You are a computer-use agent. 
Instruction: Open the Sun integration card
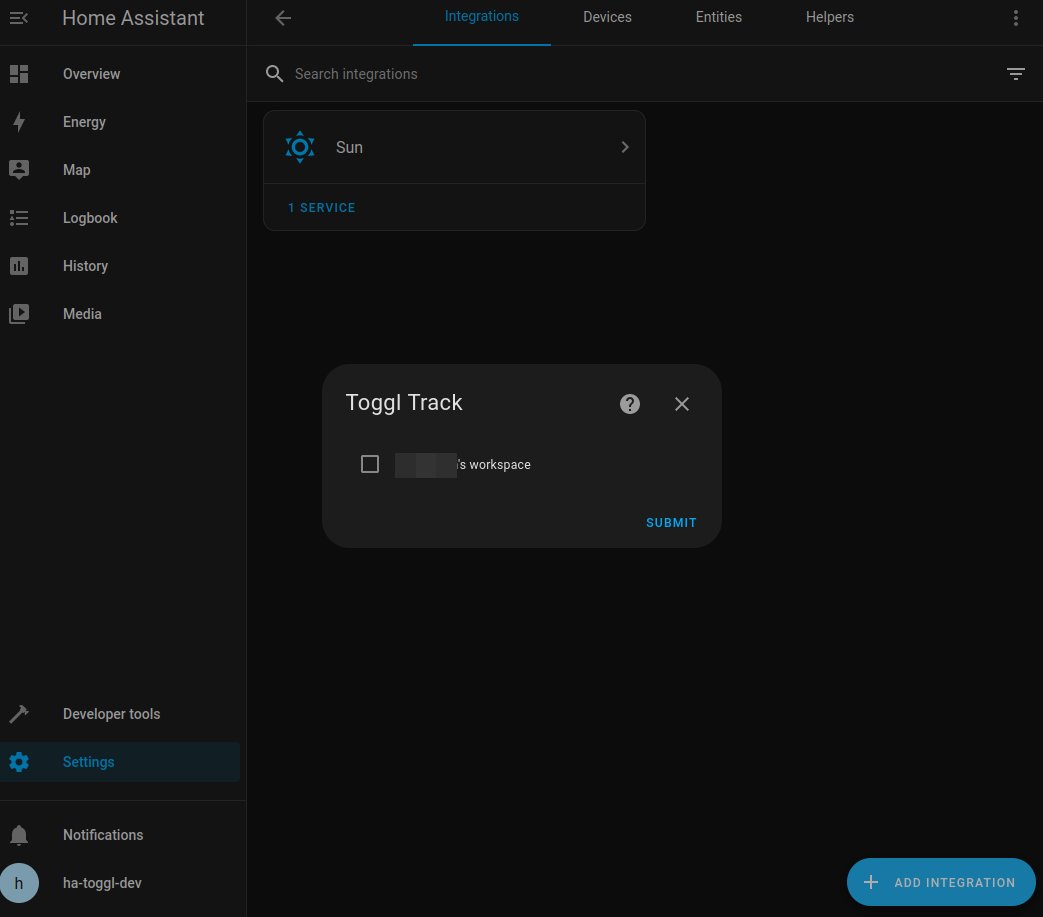pos(454,147)
